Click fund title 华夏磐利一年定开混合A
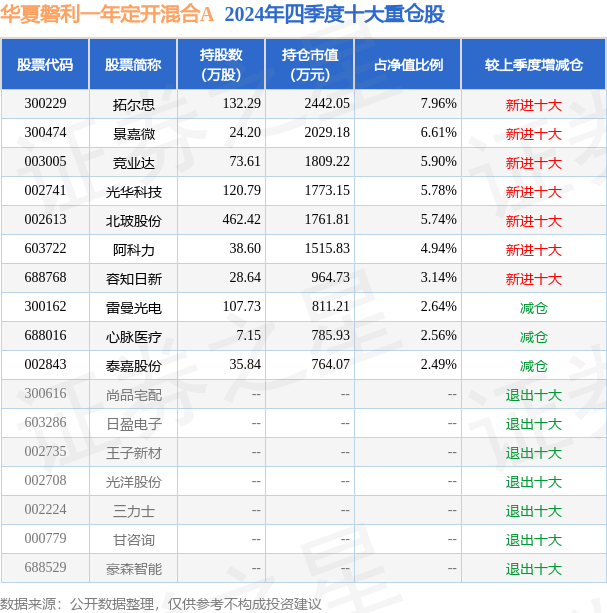This screenshot has width=607, height=613. pos(107,14)
